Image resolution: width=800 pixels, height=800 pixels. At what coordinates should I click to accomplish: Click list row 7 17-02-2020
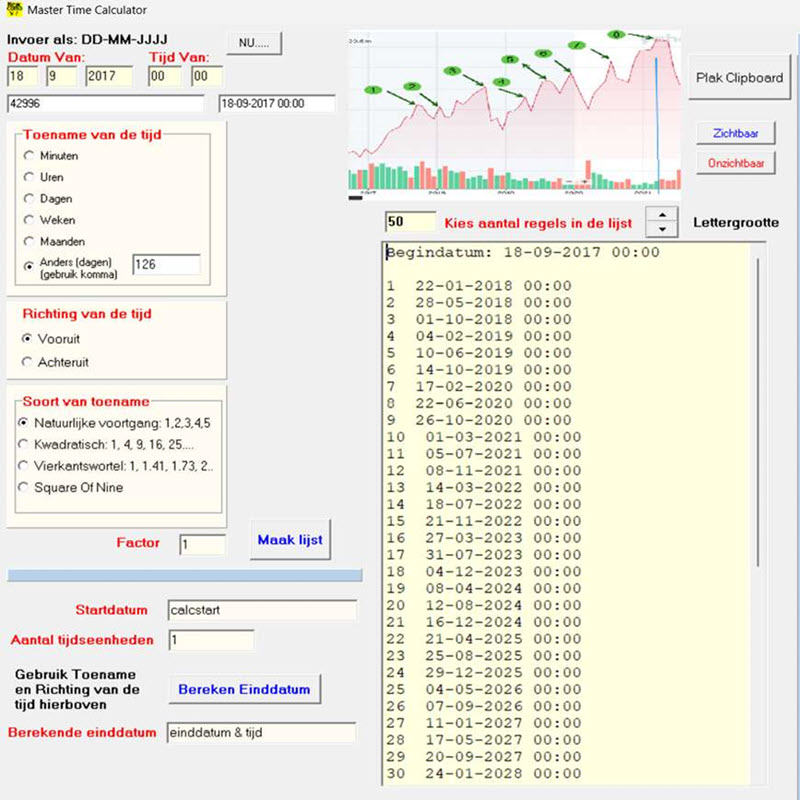[x=479, y=387]
